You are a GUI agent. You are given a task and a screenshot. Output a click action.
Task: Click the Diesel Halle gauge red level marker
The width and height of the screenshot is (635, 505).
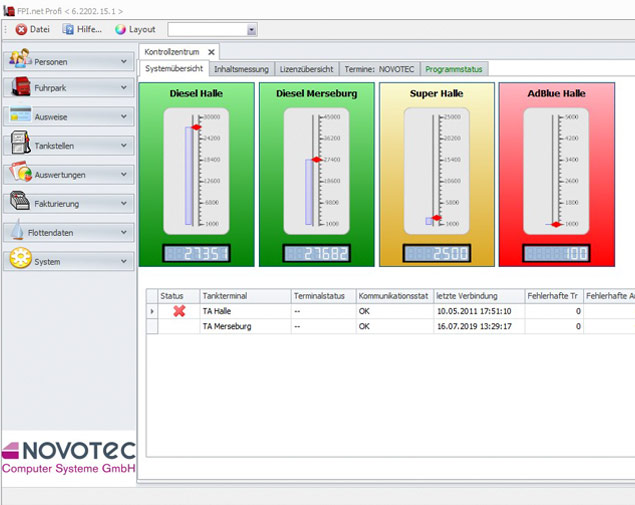click(x=196, y=128)
